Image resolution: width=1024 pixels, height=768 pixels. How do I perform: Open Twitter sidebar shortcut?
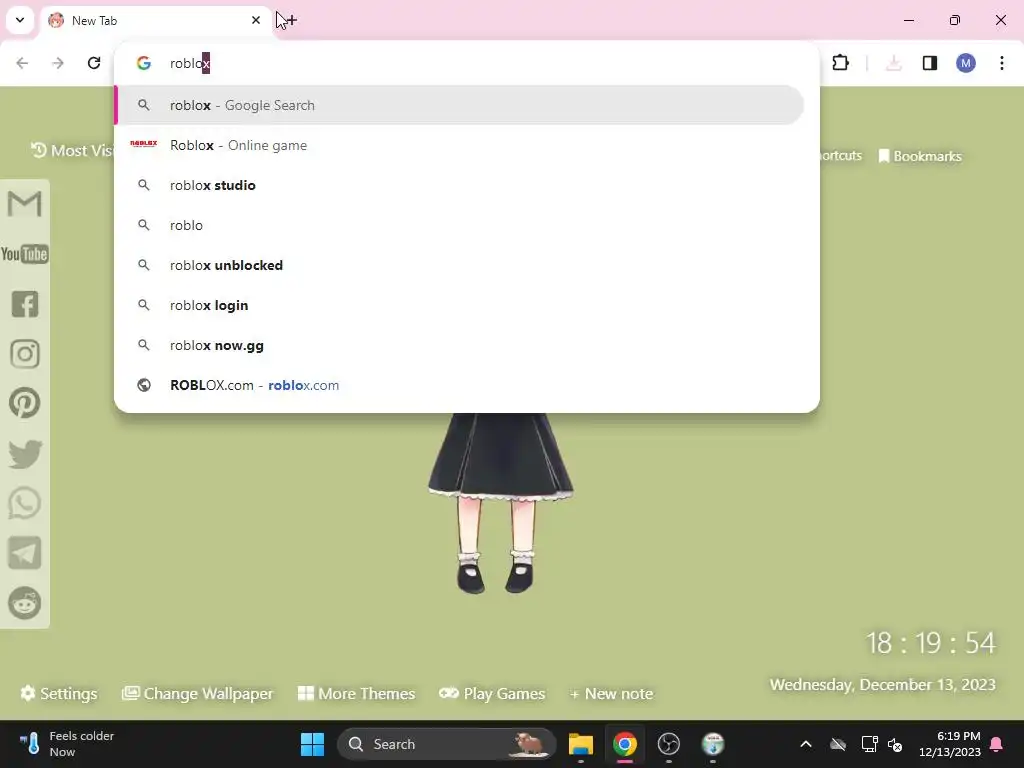pyautogui.click(x=25, y=454)
